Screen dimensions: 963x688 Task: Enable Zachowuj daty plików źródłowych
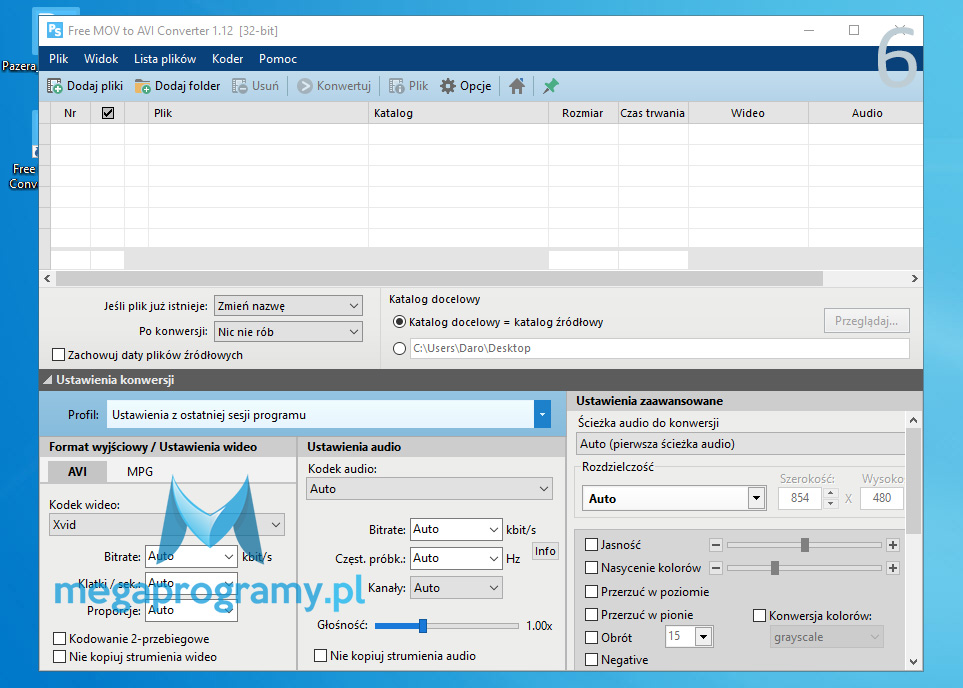58,354
